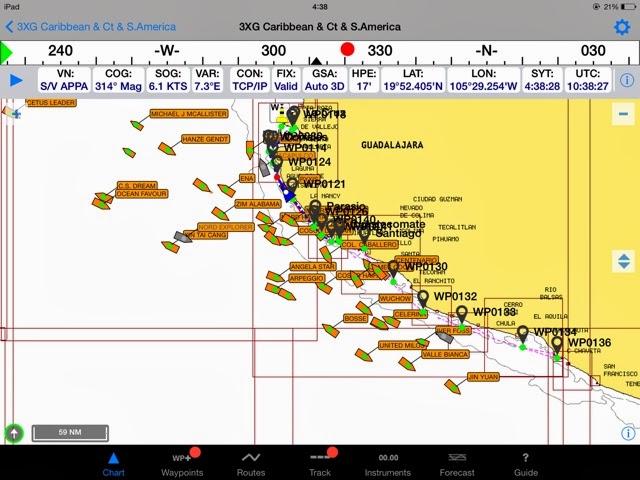Tap the green north-up compass arrow icon

pos(14,433)
